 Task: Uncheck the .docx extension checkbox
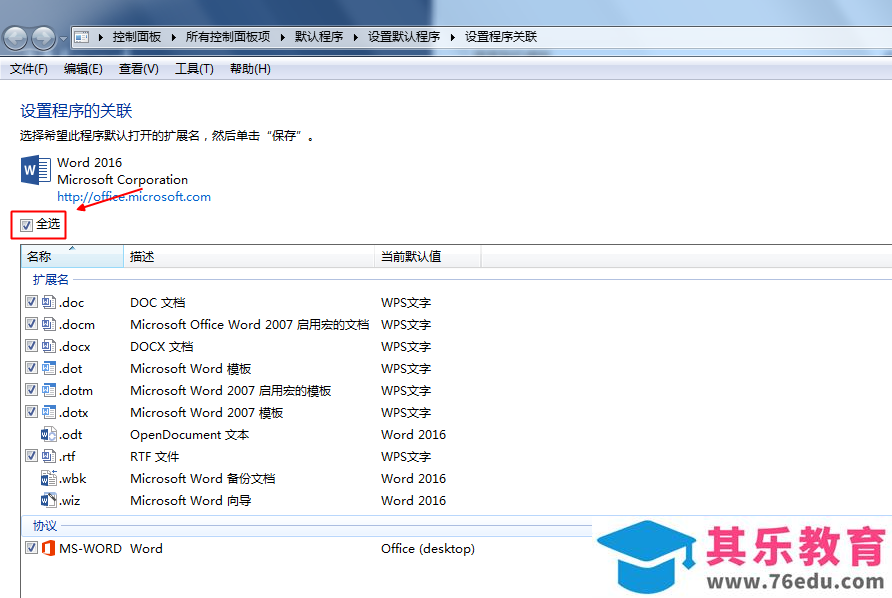[x=31, y=345]
